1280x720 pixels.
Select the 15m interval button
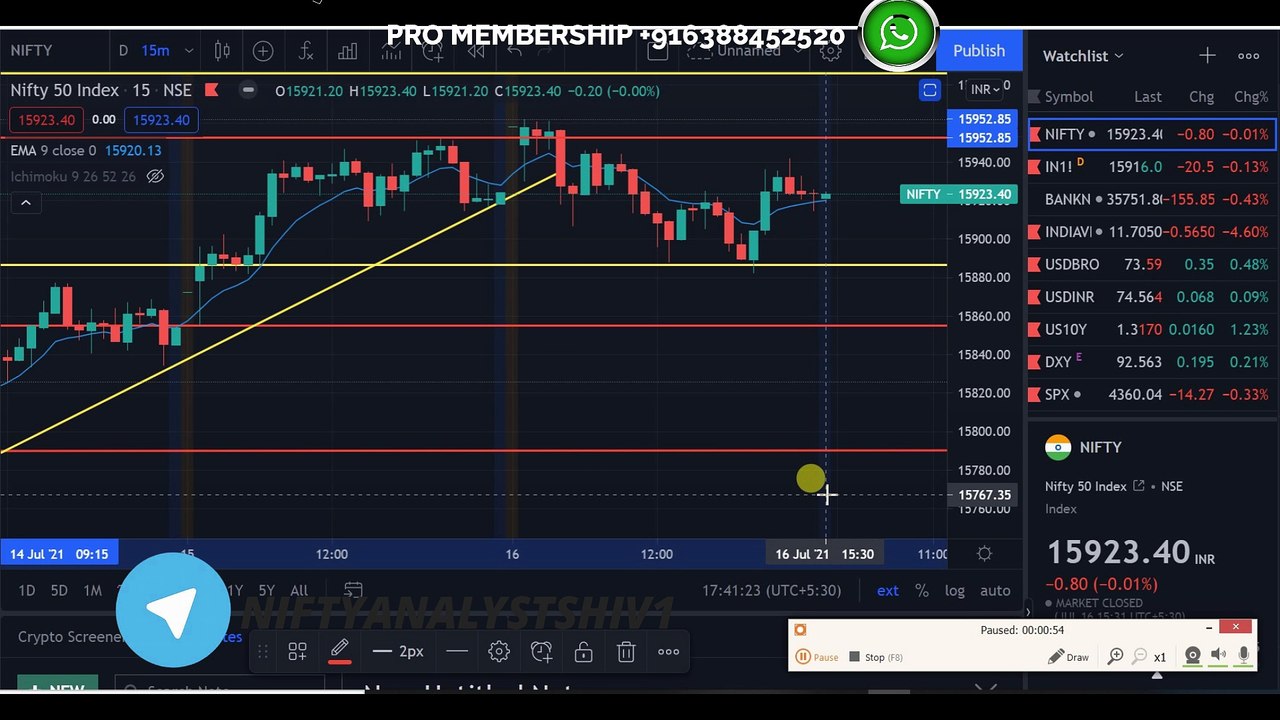pyautogui.click(x=155, y=51)
